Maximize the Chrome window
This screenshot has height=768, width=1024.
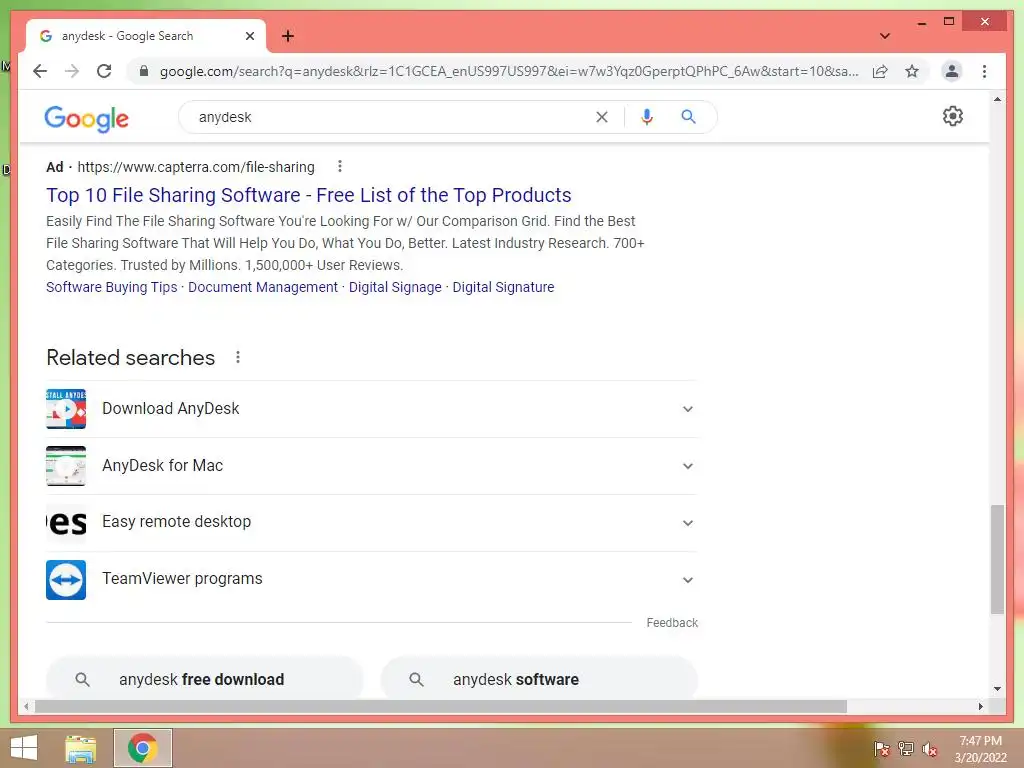point(949,22)
